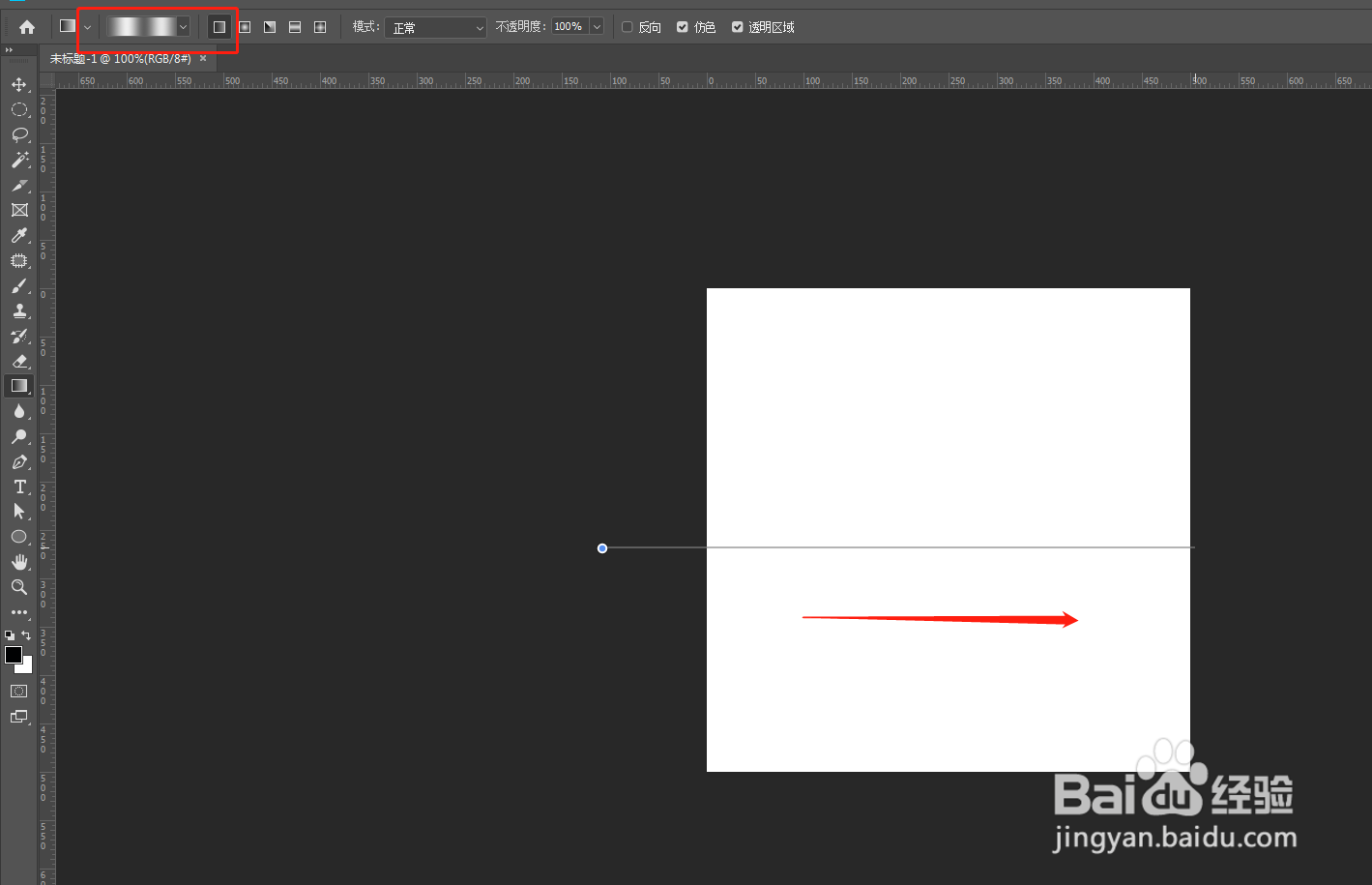Choose Diamond Gradient style

[320, 27]
